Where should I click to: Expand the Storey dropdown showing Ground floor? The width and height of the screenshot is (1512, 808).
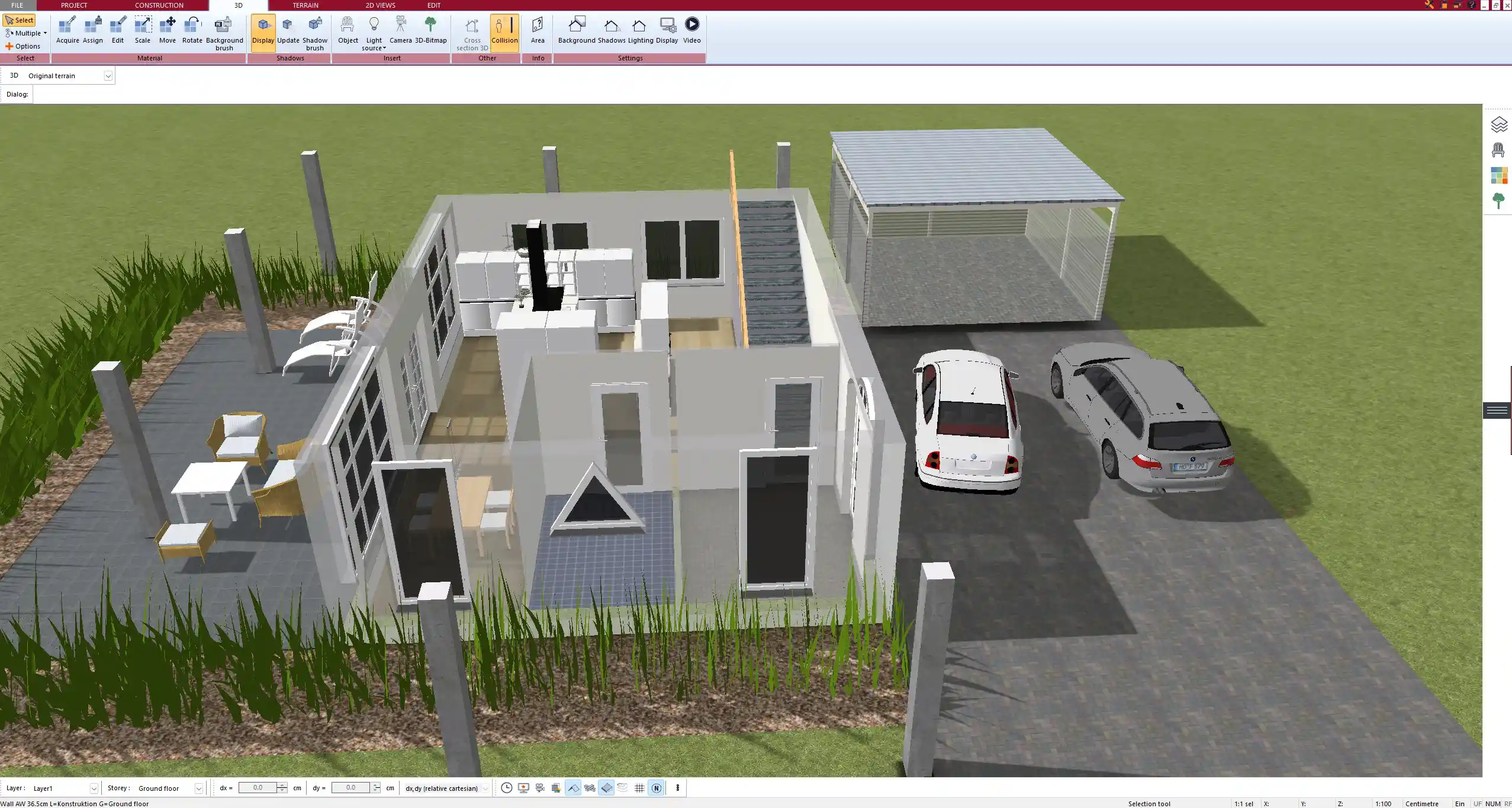click(198, 788)
